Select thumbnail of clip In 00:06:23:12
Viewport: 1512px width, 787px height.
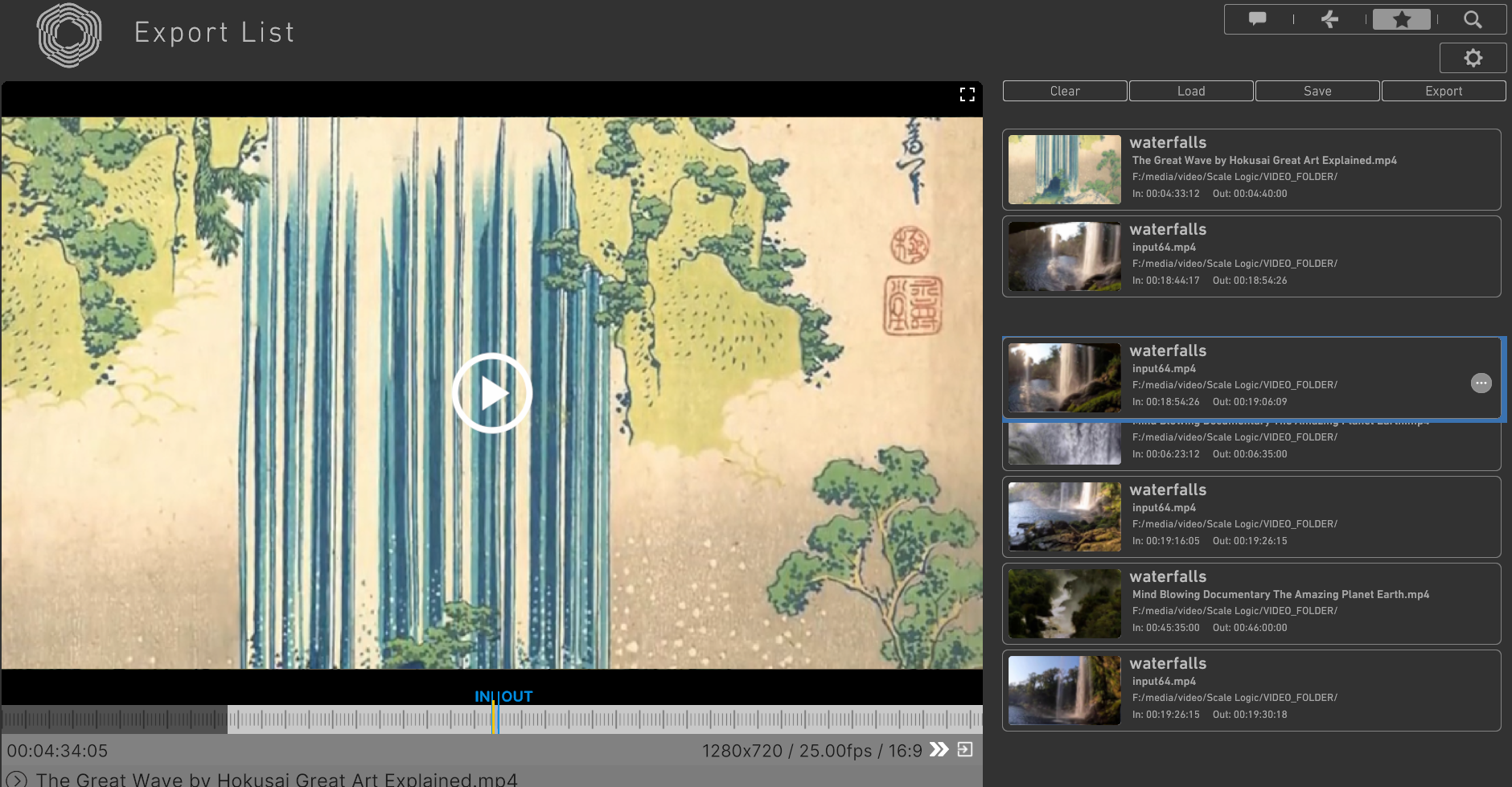[1065, 443]
